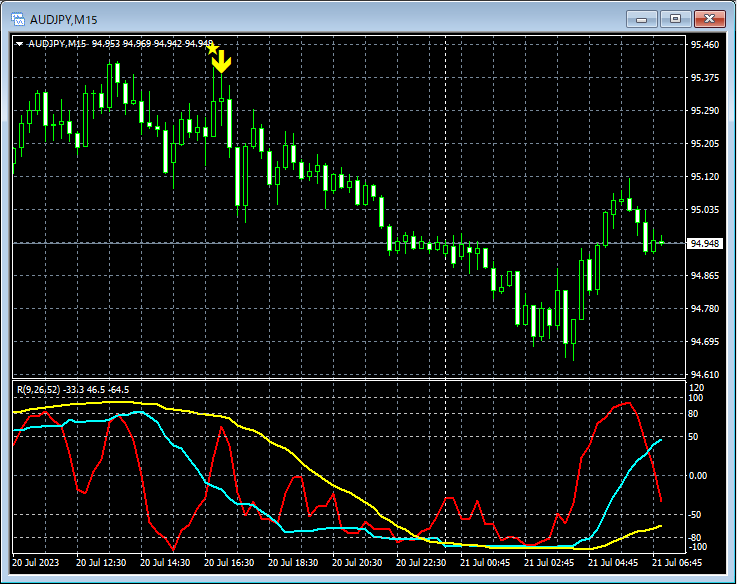
Task: Click the yellow down arrow sell signal
Action: tap(221, 62)
